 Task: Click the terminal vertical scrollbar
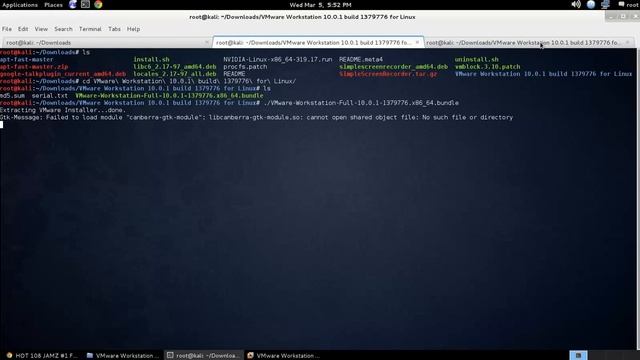tap(638, 198)
